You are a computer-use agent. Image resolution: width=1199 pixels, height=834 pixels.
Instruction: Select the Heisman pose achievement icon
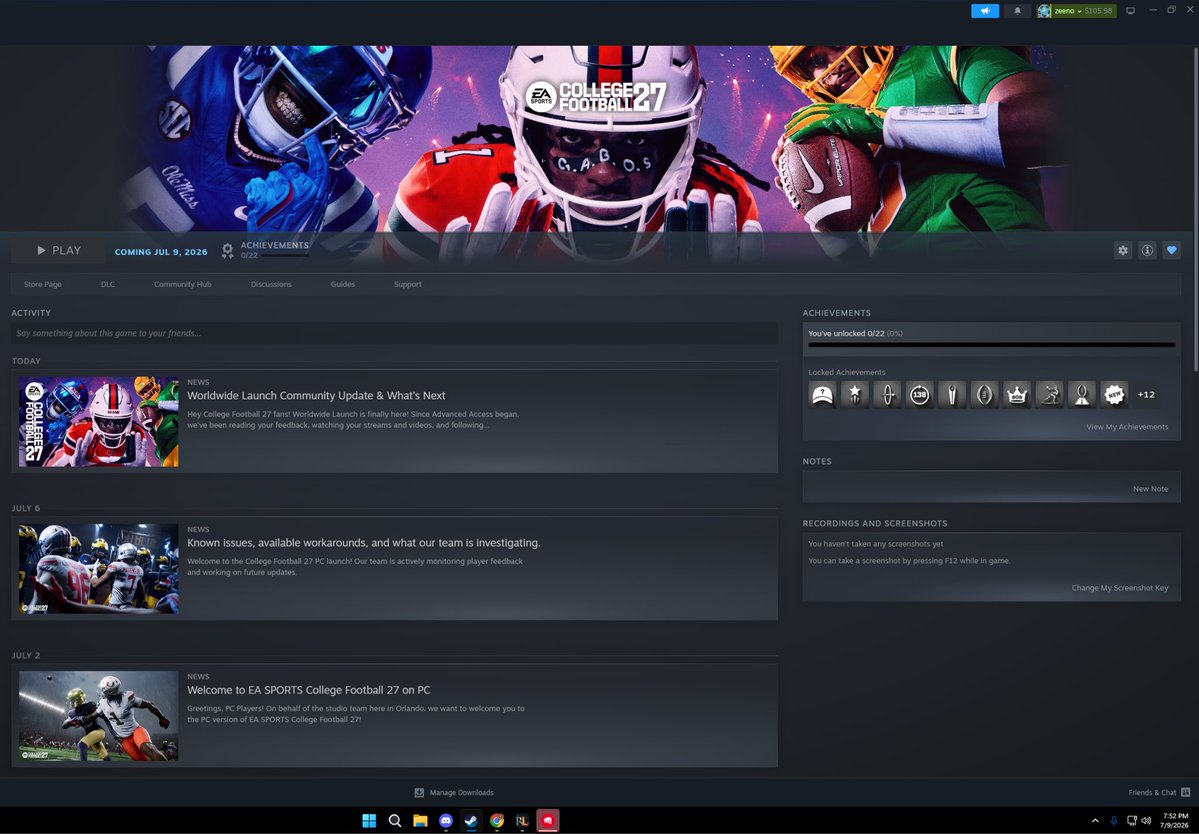click(x=1049, y=394)
